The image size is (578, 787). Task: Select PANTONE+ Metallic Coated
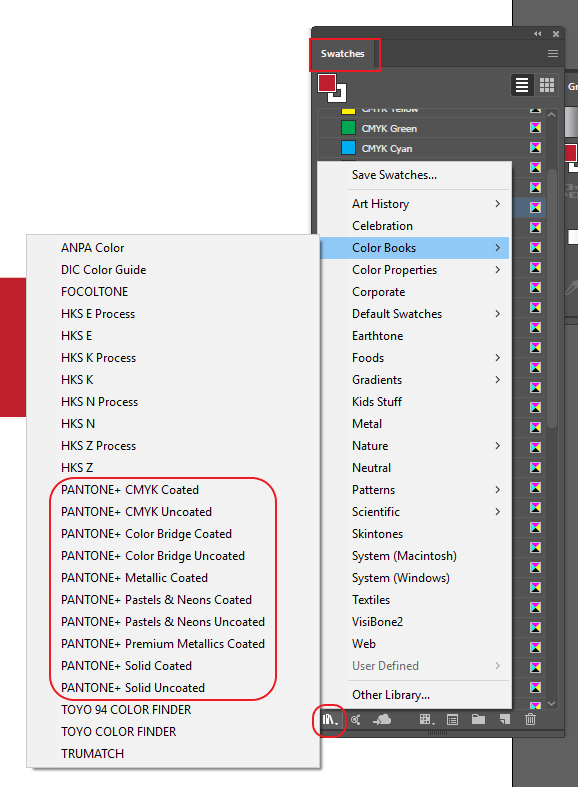pos(173,578)
